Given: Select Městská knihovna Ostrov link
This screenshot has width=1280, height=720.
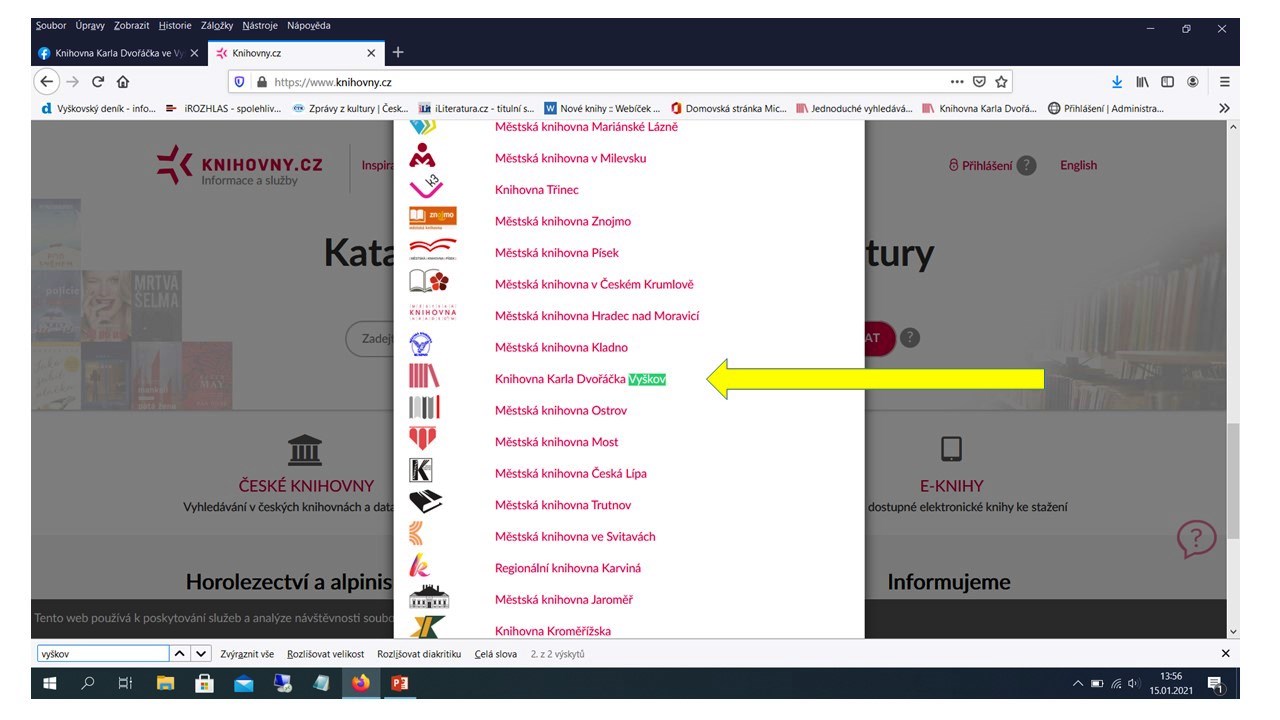Looking at the screenshot, I should point(561,410).
